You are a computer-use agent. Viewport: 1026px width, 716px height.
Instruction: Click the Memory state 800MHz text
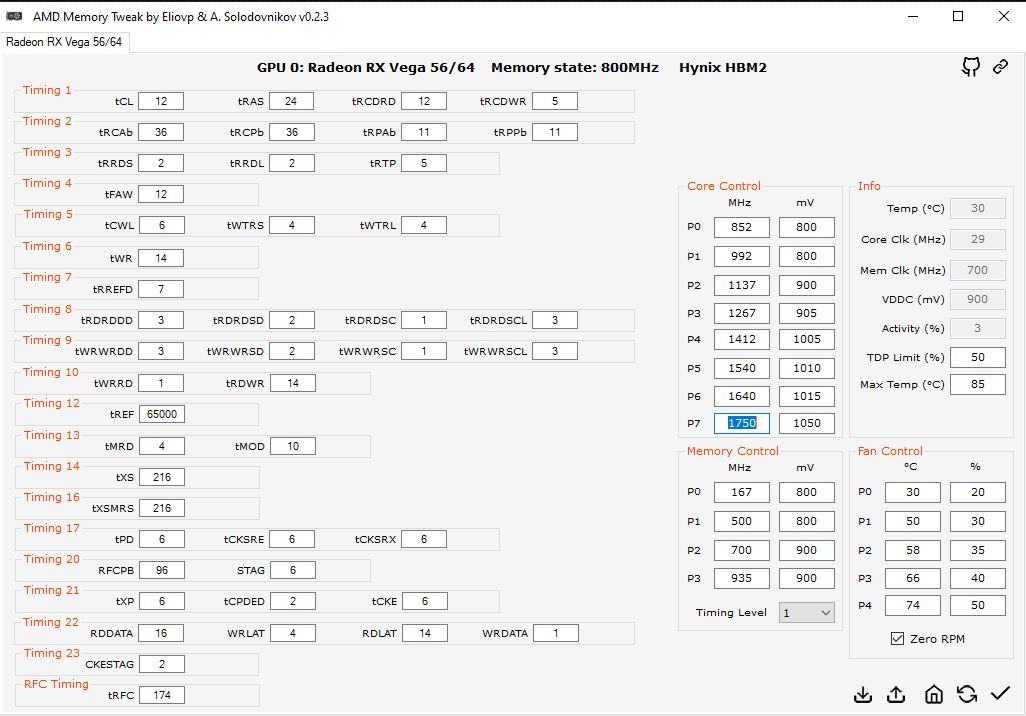pyautogui.click(x=575, y=67)
